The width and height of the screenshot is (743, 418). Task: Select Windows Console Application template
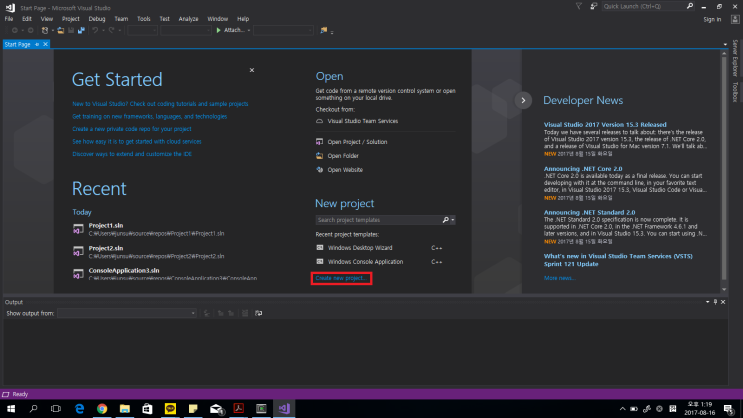click(x=365, y=262)
